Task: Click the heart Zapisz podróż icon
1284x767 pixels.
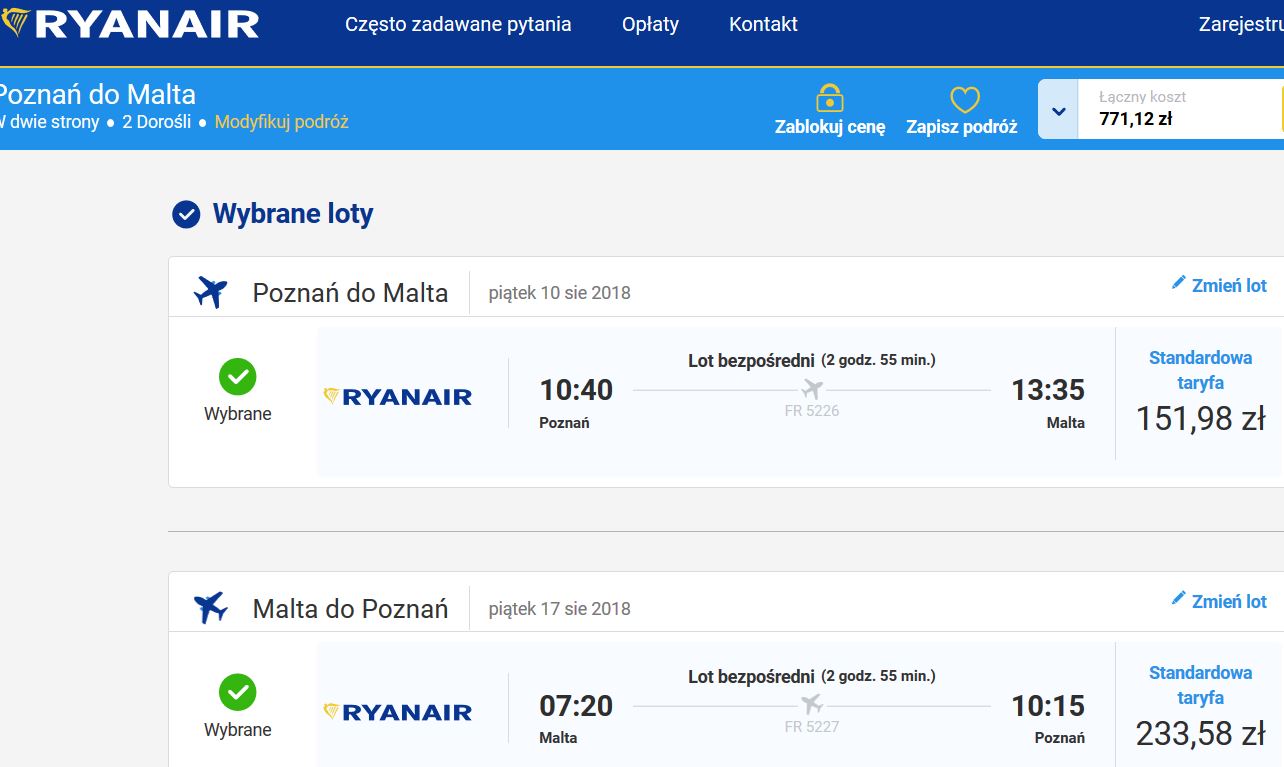Action: 964,99
